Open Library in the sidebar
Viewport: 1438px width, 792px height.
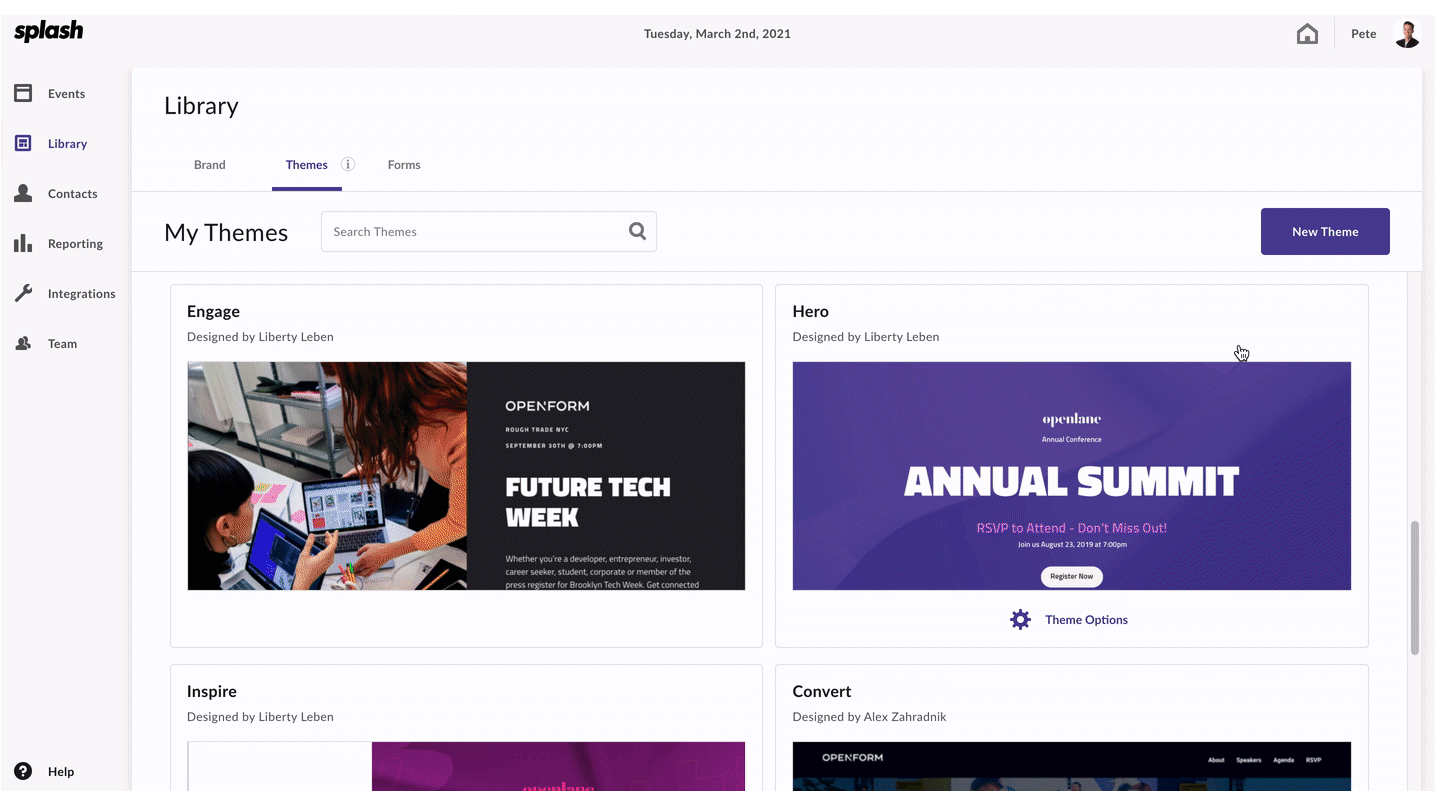(67, 144)
